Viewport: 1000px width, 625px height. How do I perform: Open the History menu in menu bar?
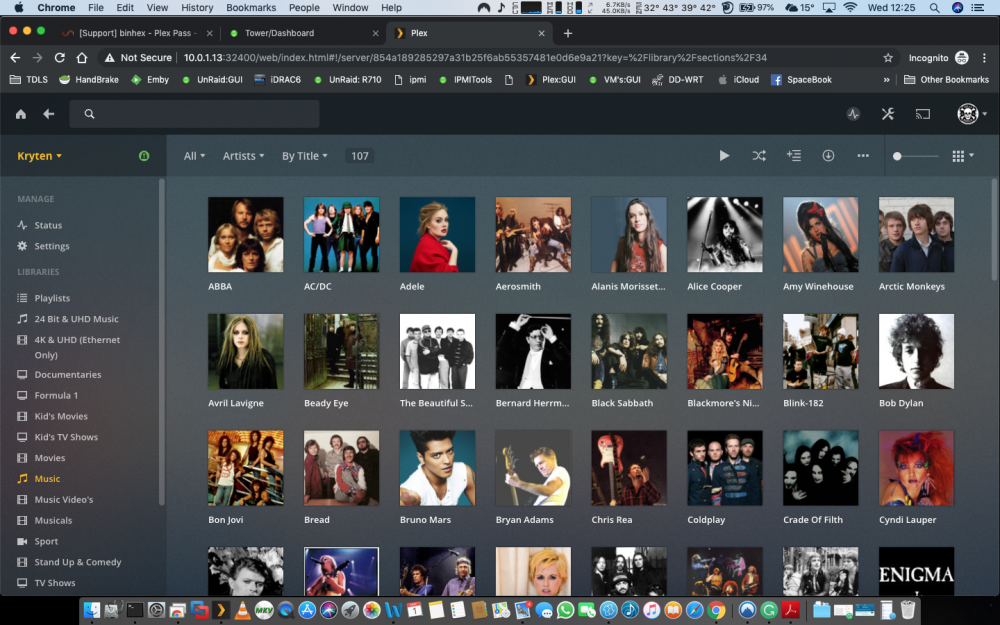coord(197,8)
